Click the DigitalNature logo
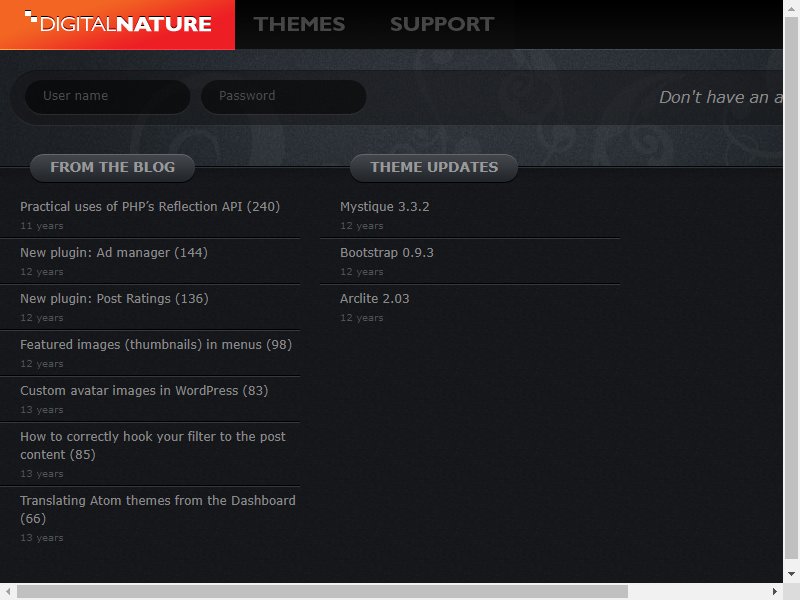The image size is (800, 600). coord(117,23)
